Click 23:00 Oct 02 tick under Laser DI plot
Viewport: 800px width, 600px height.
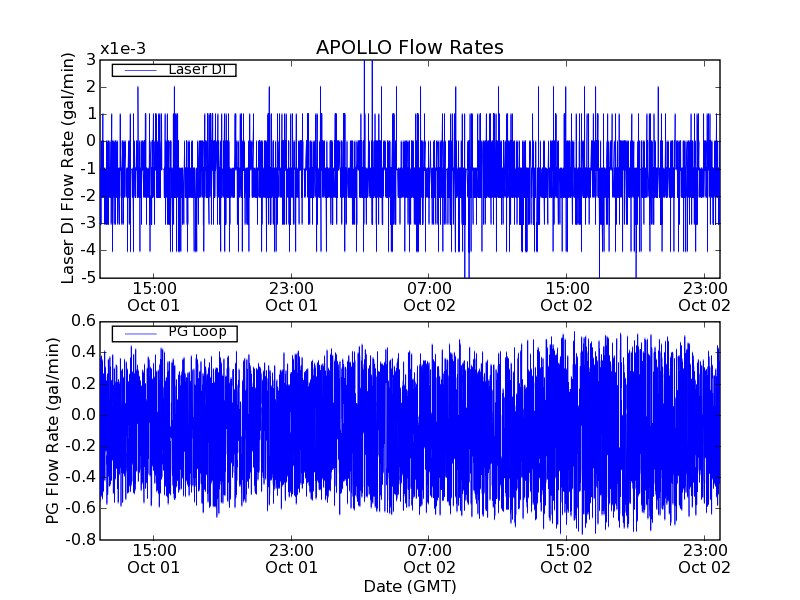point(705,296)
